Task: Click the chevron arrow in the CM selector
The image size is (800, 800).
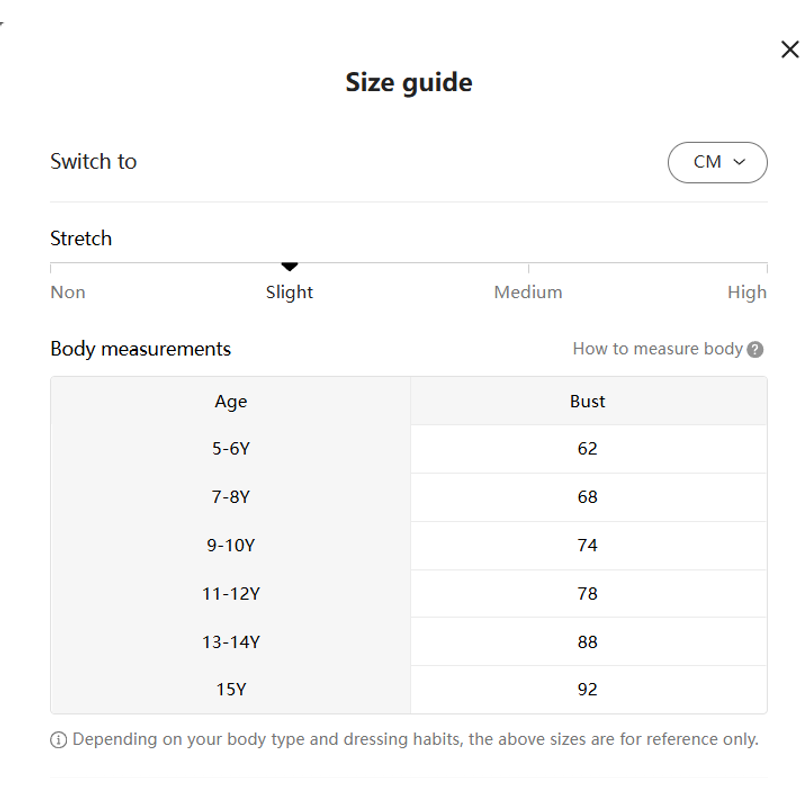Action: (x=740, y=162)
